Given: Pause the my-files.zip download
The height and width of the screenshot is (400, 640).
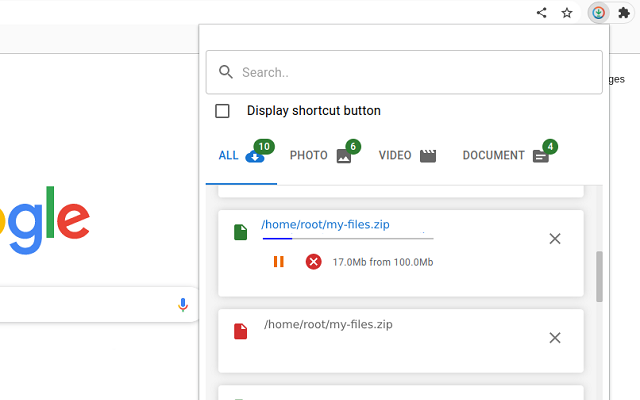Looking at the screenshot, I should pyautogui.click(x=278, y=262).
